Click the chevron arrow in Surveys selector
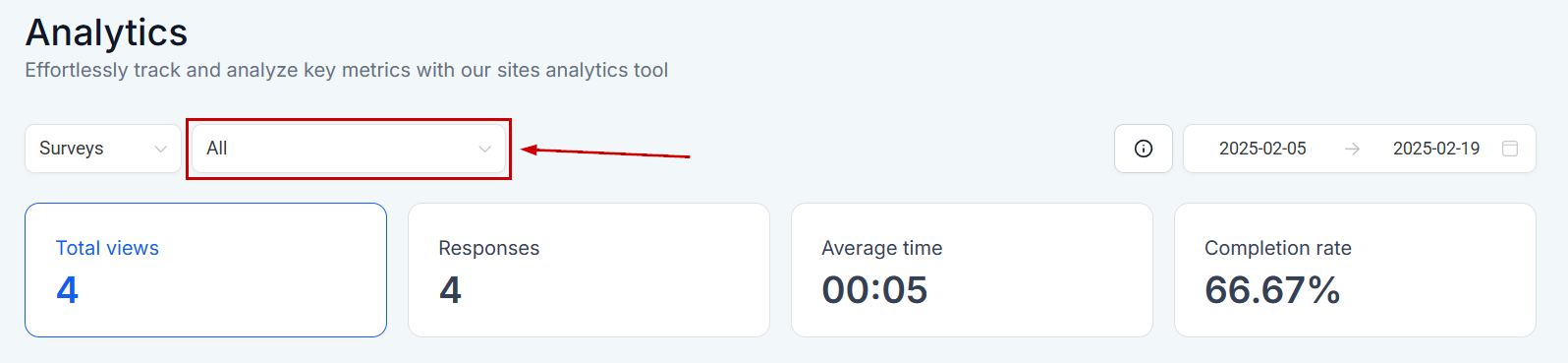The height and width of the screenshot is (363, 1568). coord(161,149)
